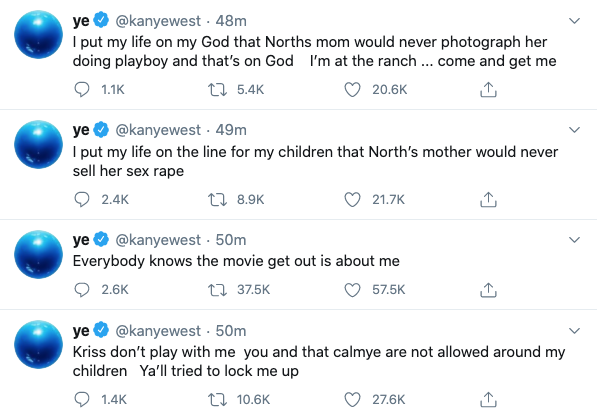Retweet the tweet with 5.4K retweets

pos(217,90)
